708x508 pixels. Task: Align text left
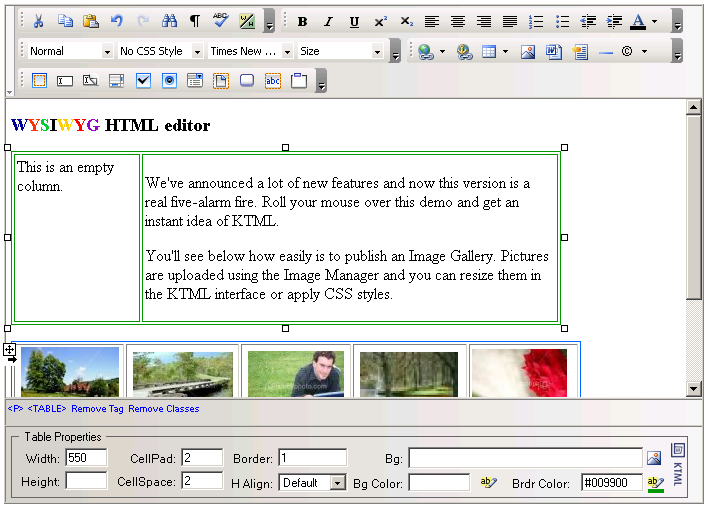coord(432,22)
